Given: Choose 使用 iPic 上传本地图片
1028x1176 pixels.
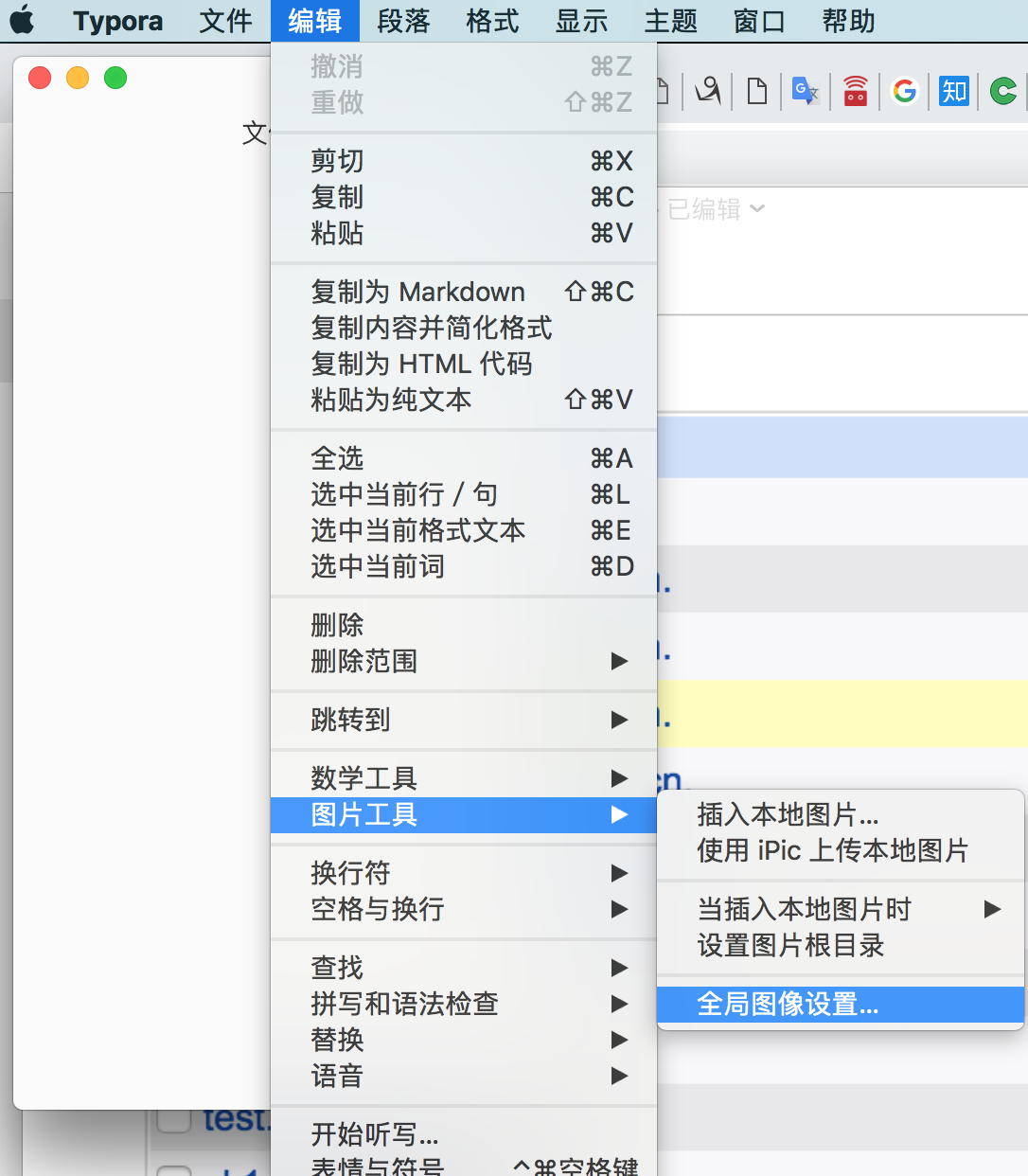Looking at the screenshot, I should pyautogui.click(x=841, y=850).
